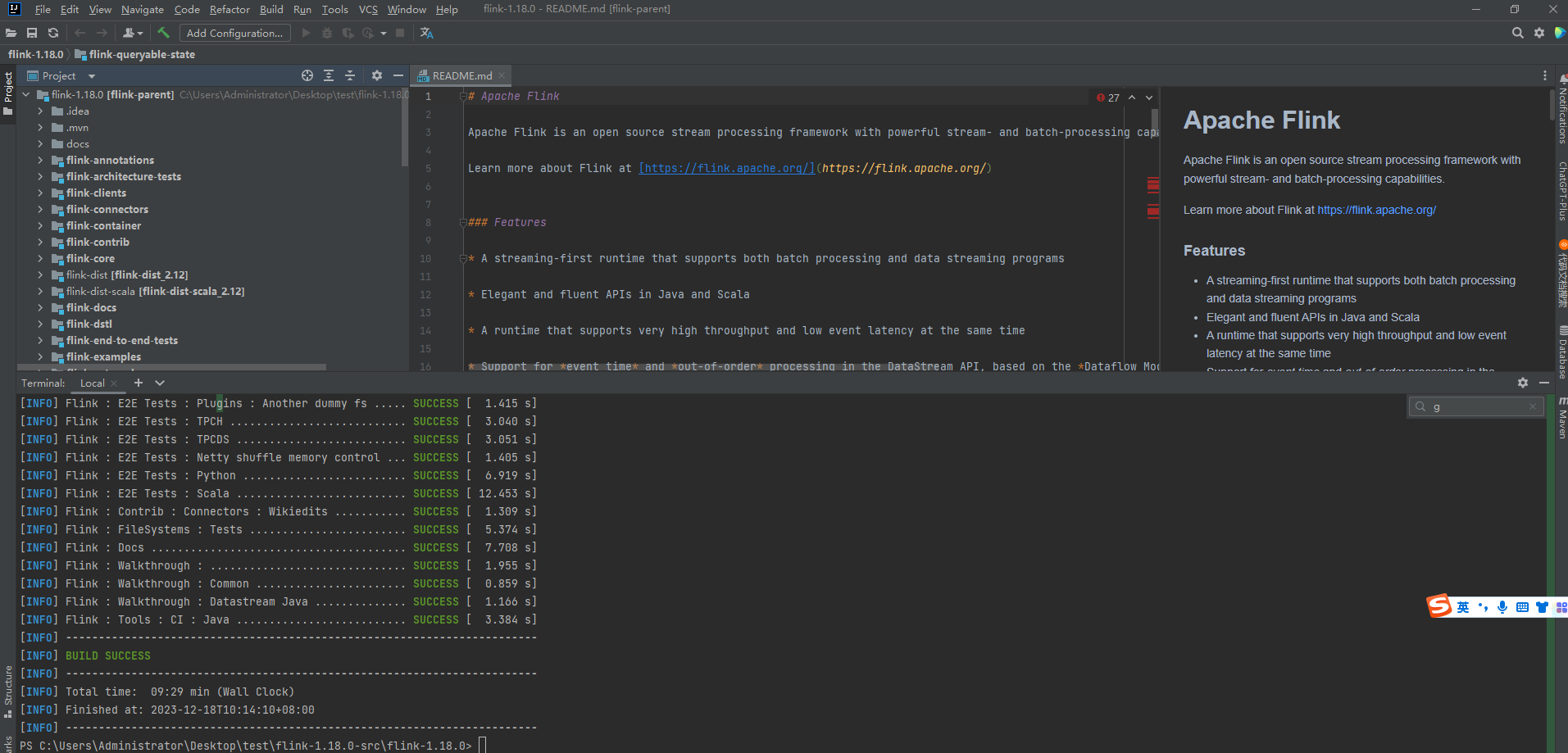Viewport: 1568px width, 753px height.
Task: Open Terminal panel settings gear
Action: 1523,383
